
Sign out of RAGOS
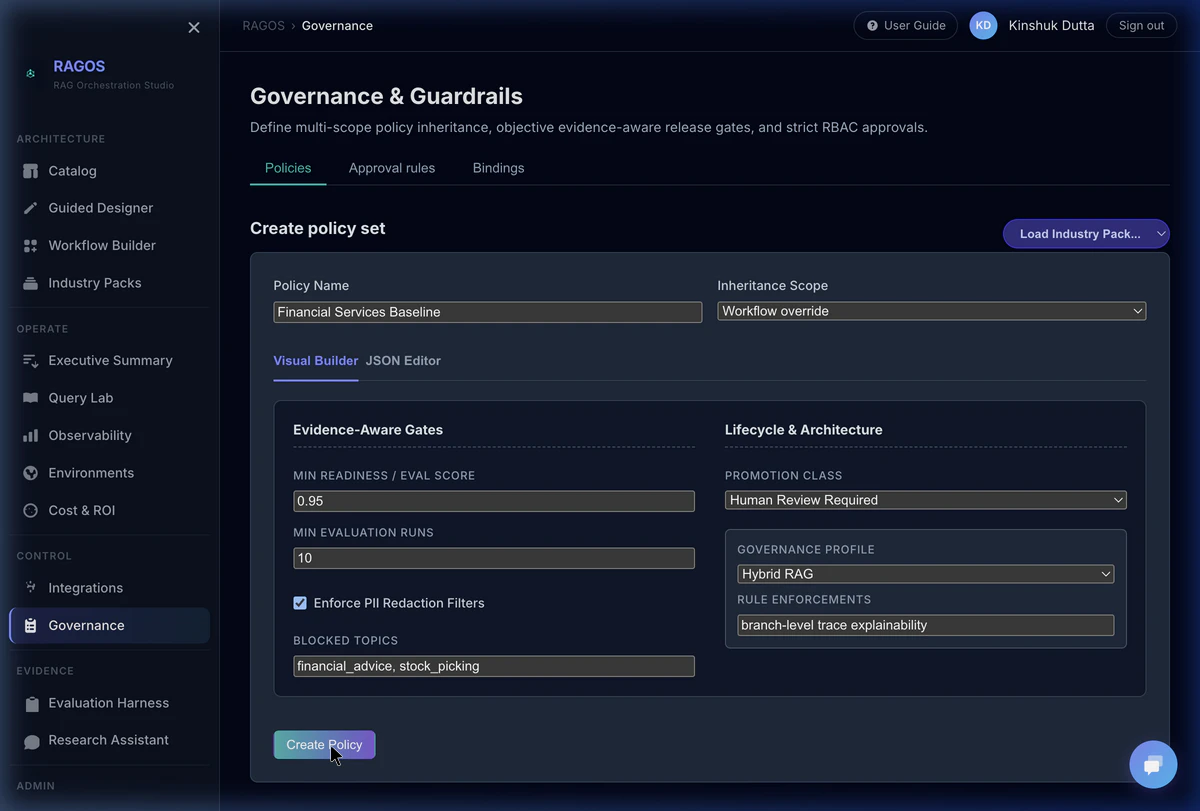click(1141, 25)
